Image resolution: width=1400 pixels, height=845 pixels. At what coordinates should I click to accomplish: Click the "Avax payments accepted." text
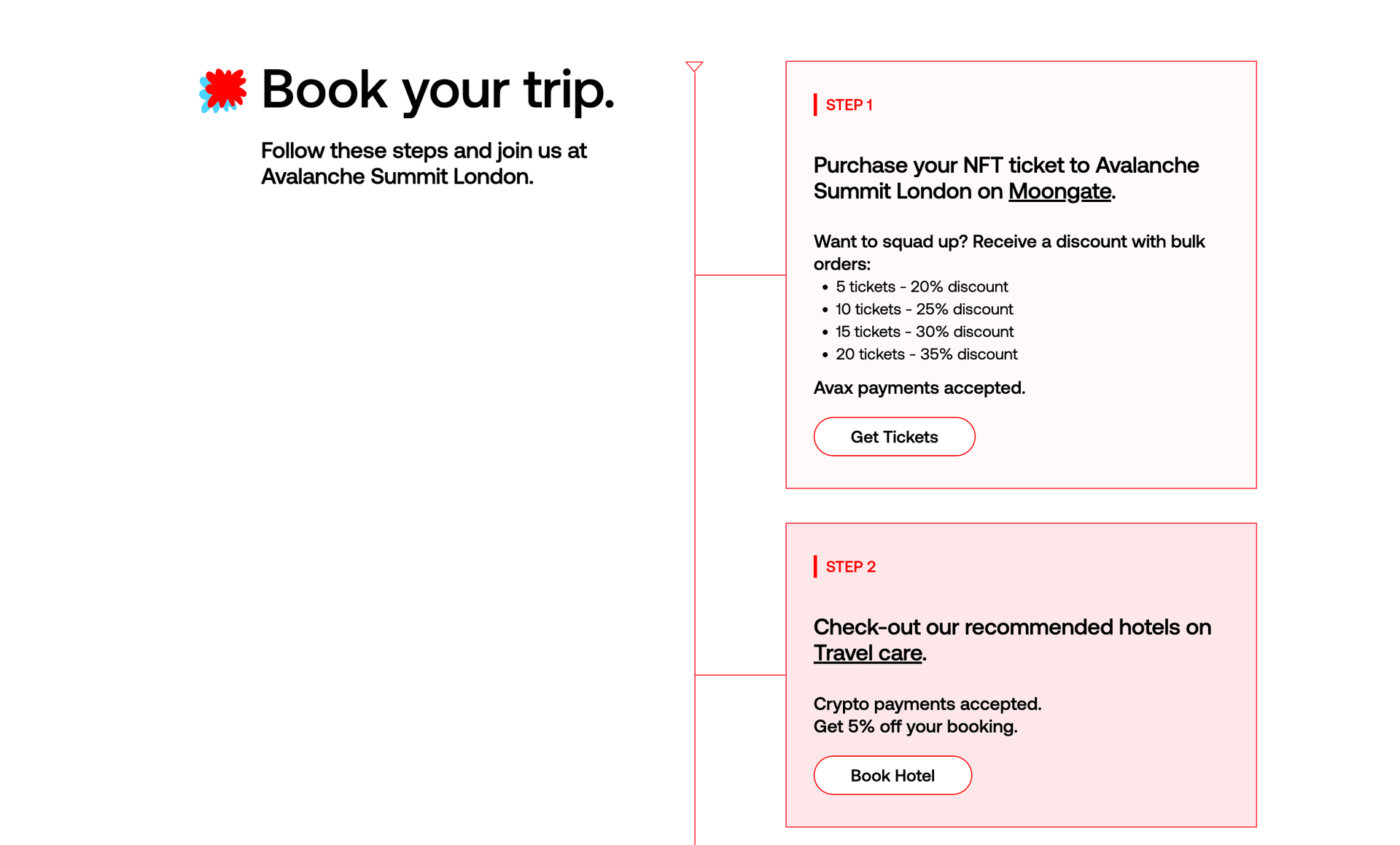tap(919, 388)
